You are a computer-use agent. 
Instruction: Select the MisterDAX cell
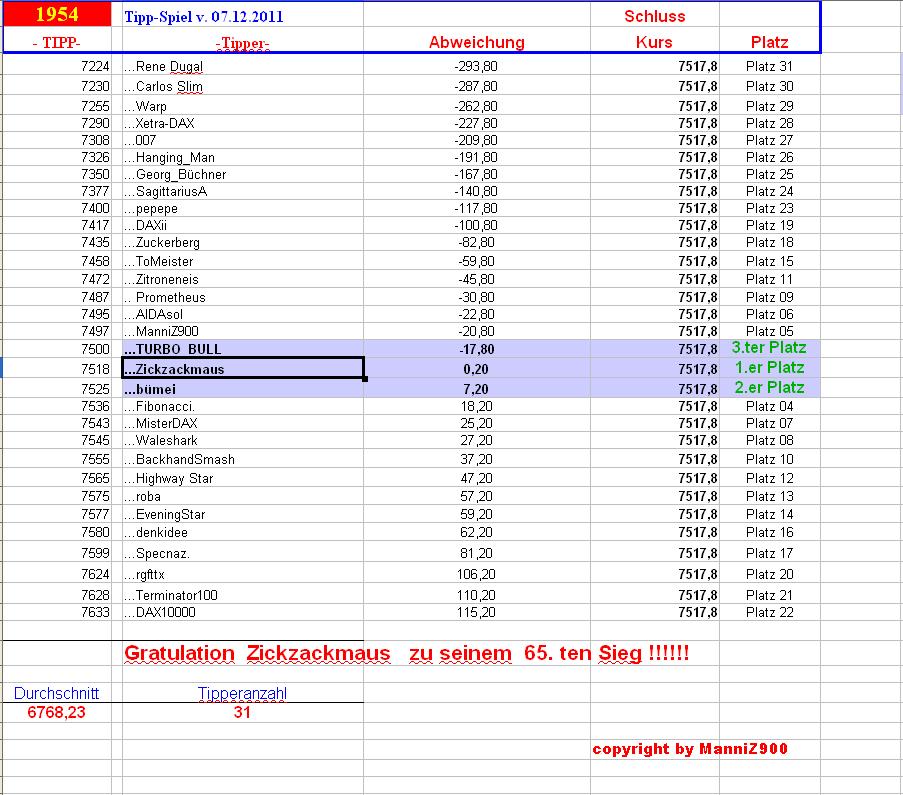(x=242, y=423)
